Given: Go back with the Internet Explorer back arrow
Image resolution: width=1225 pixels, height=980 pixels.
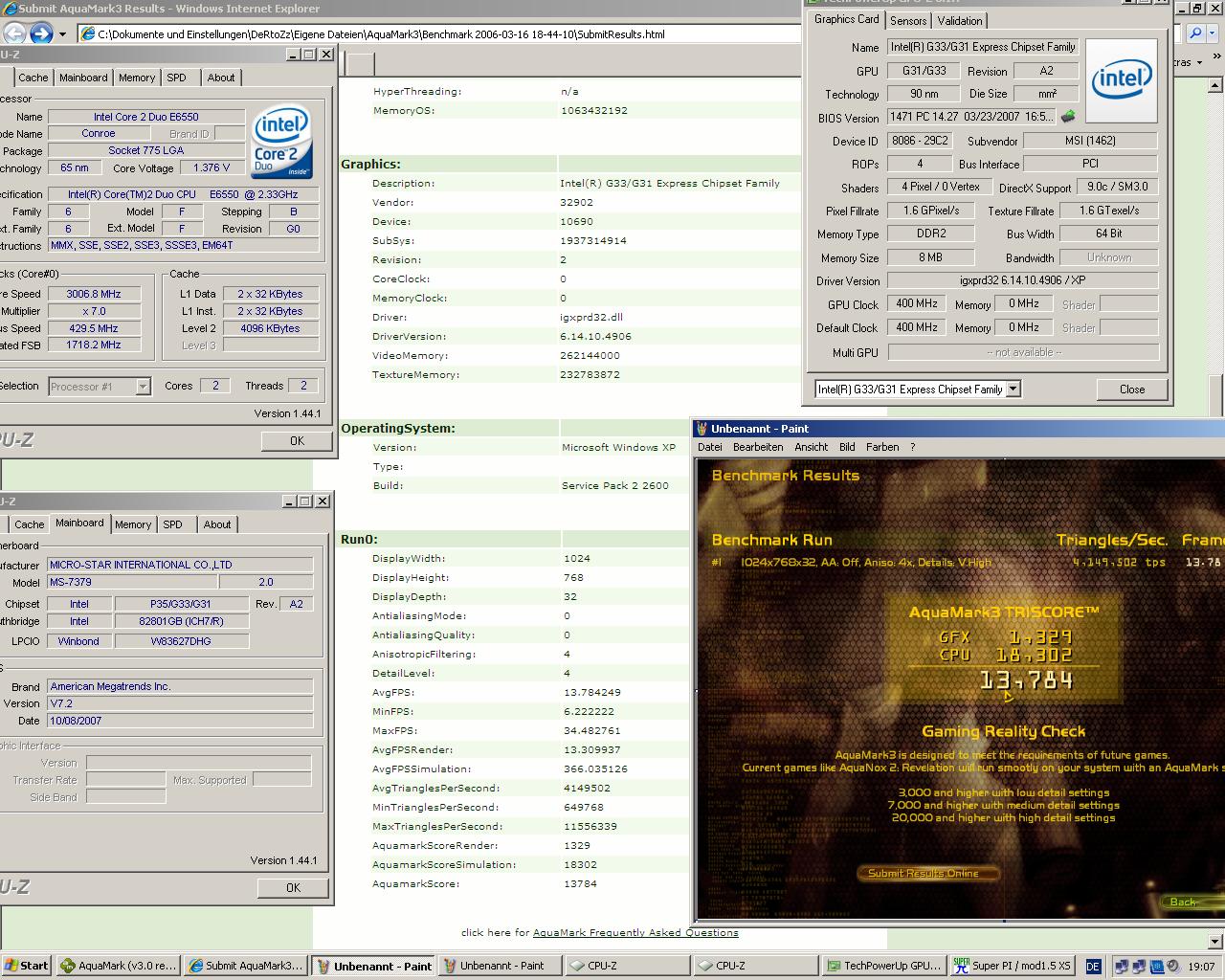Looking at the screenshot, I should [13, 33].
